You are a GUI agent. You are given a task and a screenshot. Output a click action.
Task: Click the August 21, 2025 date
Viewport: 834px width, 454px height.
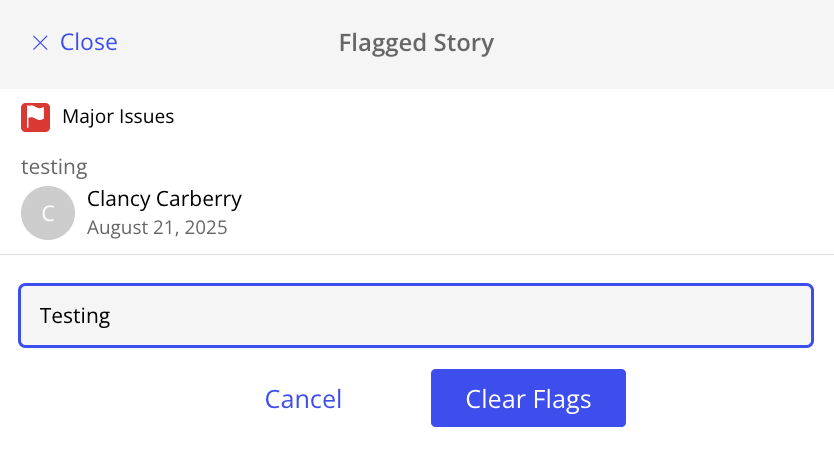[157, 227]
